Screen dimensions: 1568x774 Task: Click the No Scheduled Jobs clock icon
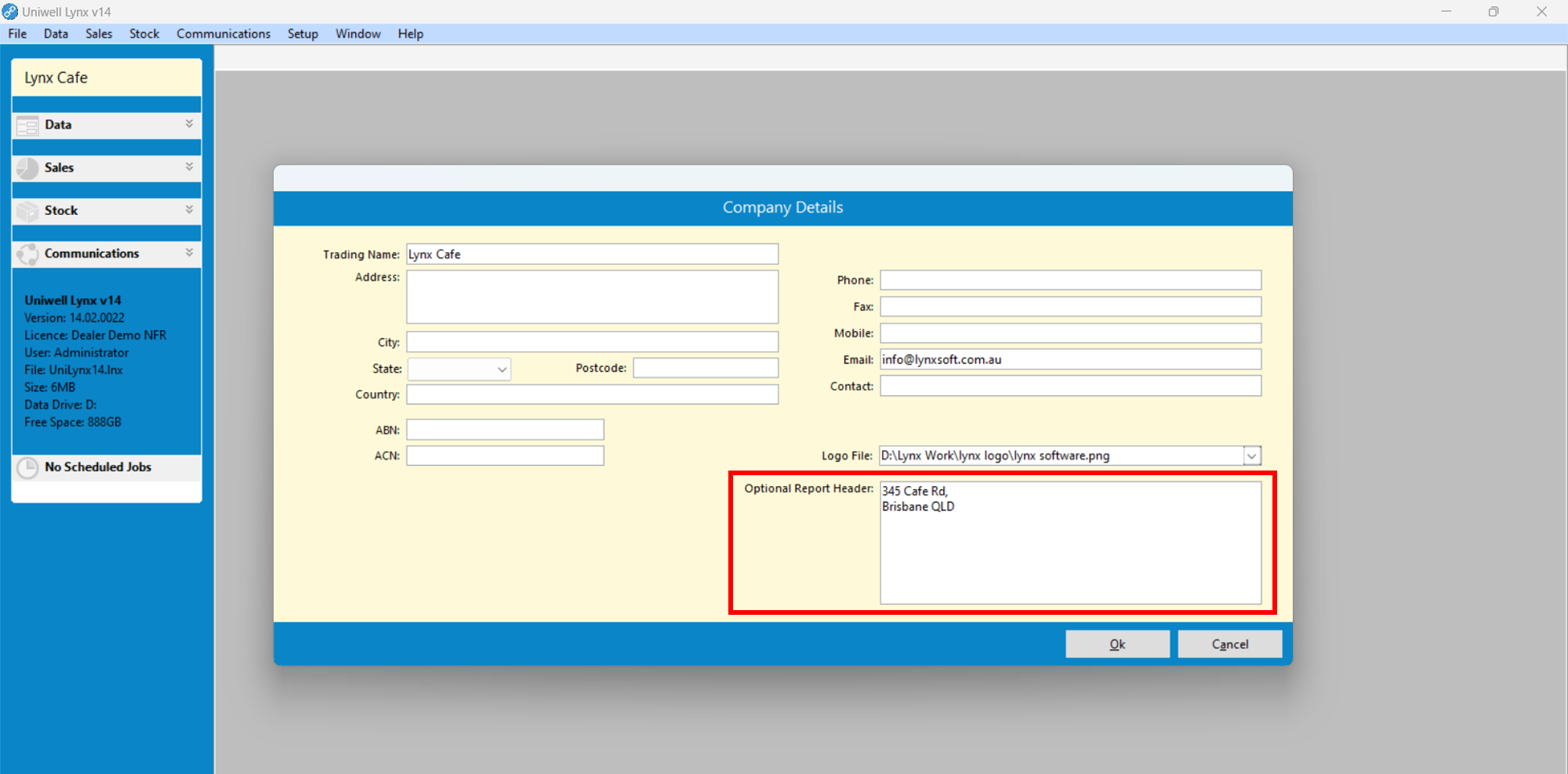pyautogui.click(x=28, y=467)
